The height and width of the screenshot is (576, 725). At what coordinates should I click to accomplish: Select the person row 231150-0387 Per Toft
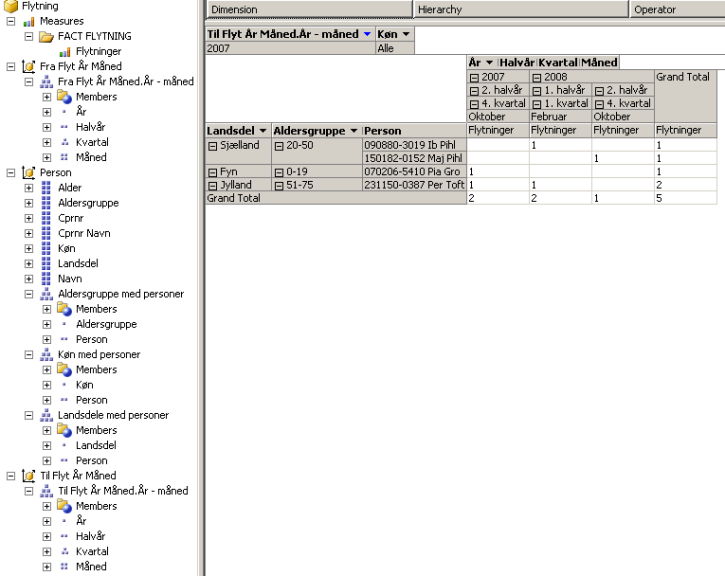point(414,185)
